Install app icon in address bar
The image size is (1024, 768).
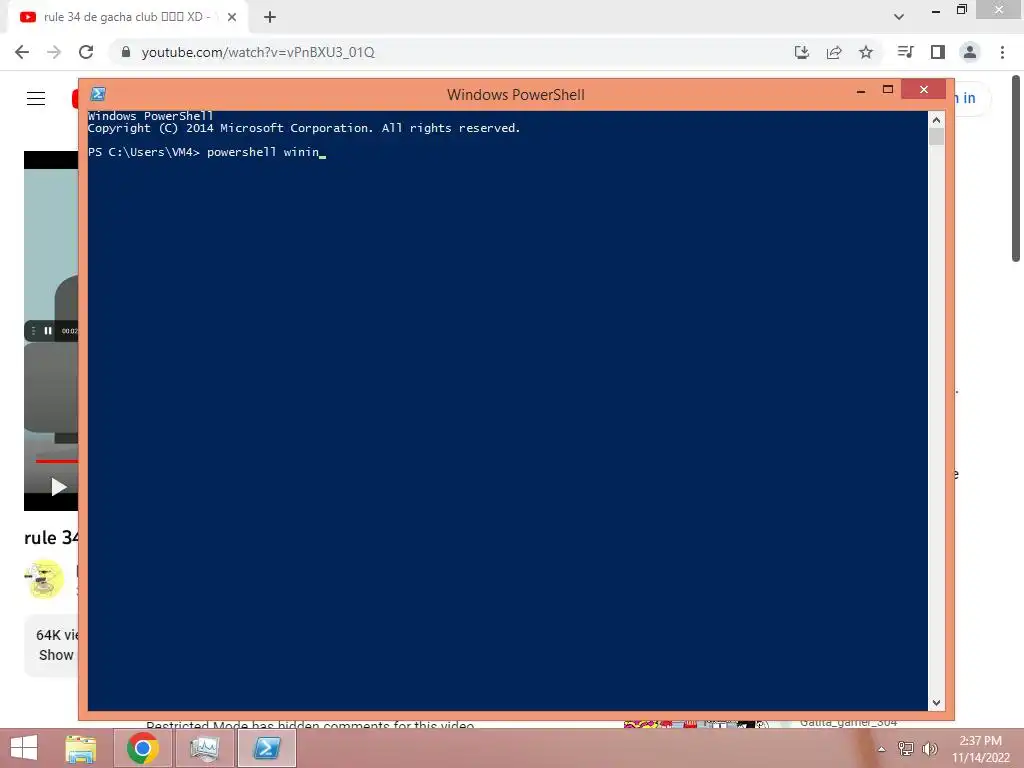click(801, 52)
